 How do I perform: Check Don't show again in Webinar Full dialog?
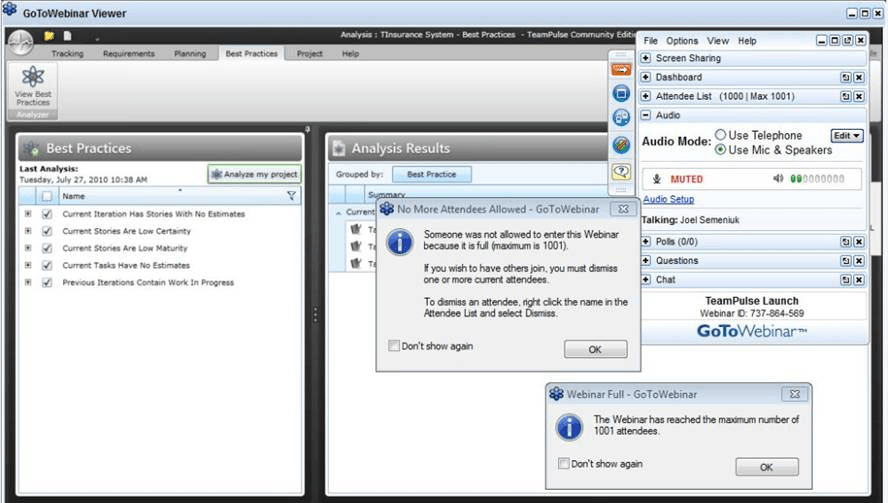tap(563, 463)
